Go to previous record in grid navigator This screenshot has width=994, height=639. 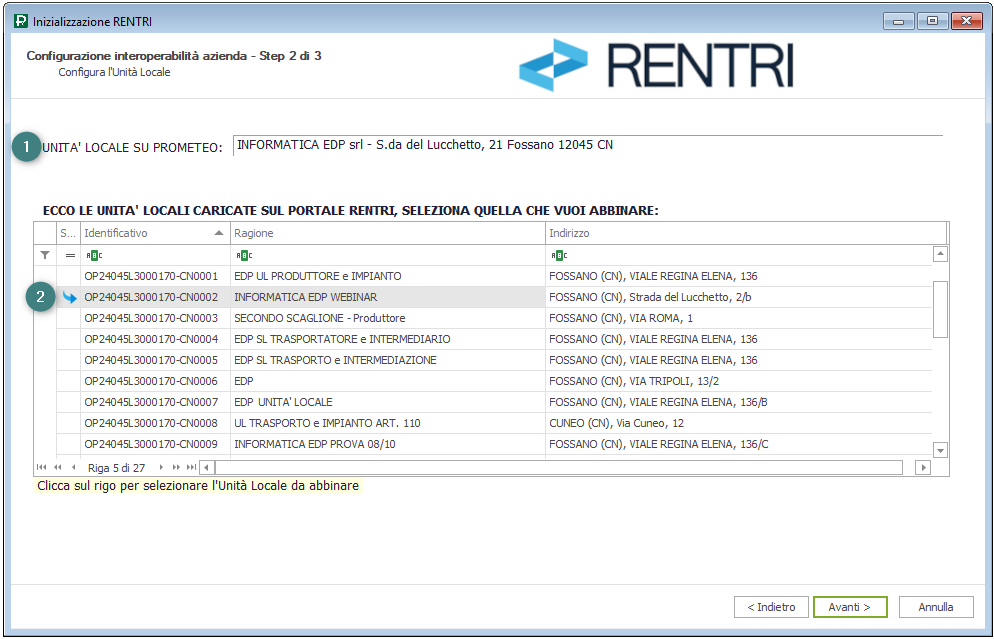73,467
